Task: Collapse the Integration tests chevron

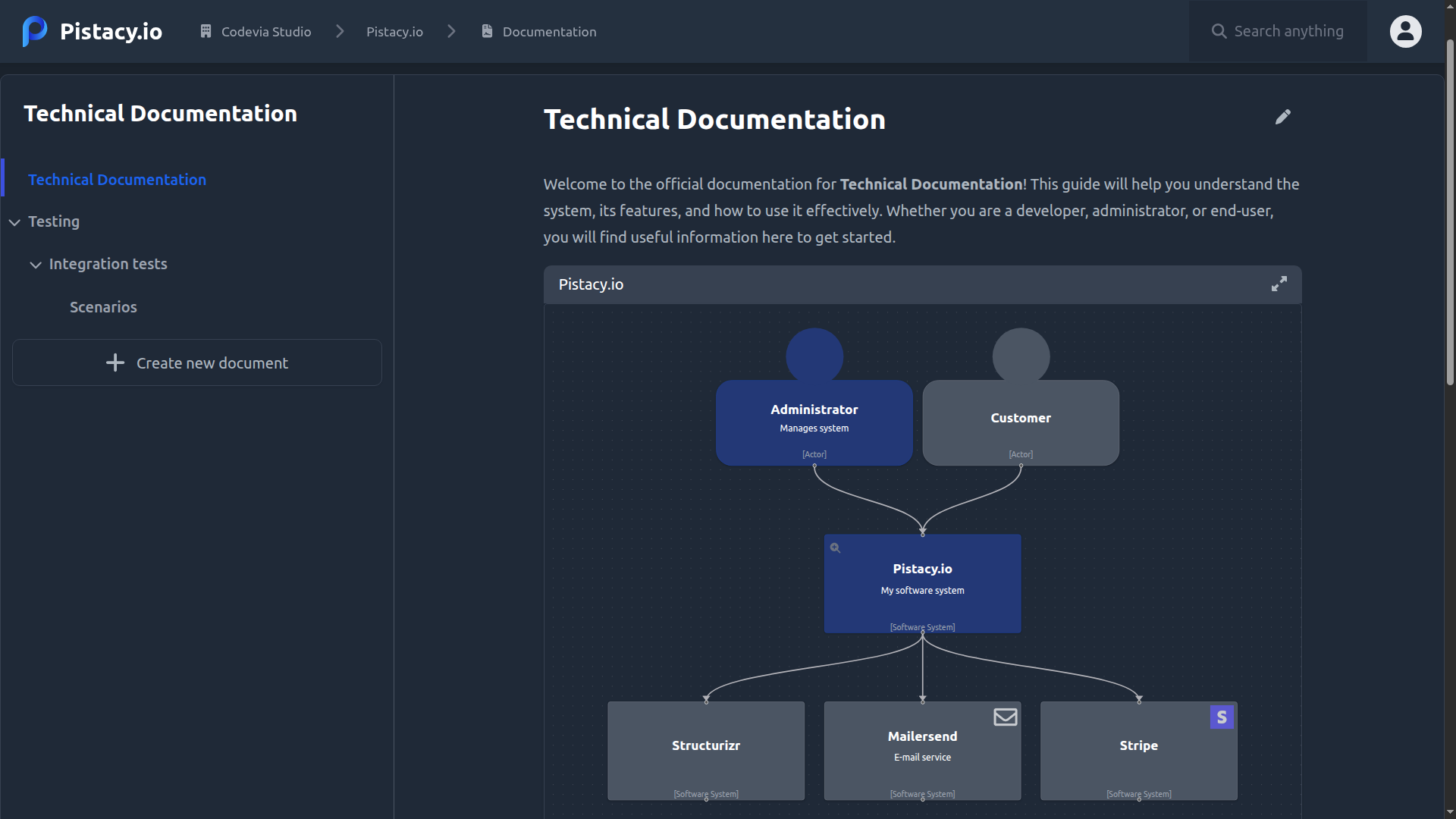Action: tap(36, 265)
